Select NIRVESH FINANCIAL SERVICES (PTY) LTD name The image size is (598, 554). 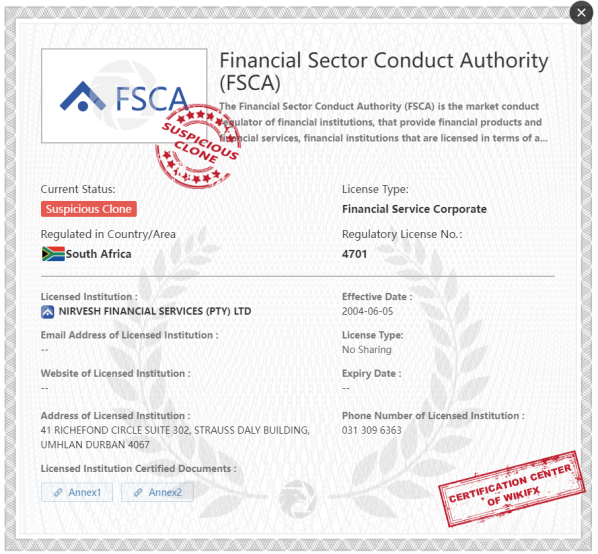click(155, 311)
